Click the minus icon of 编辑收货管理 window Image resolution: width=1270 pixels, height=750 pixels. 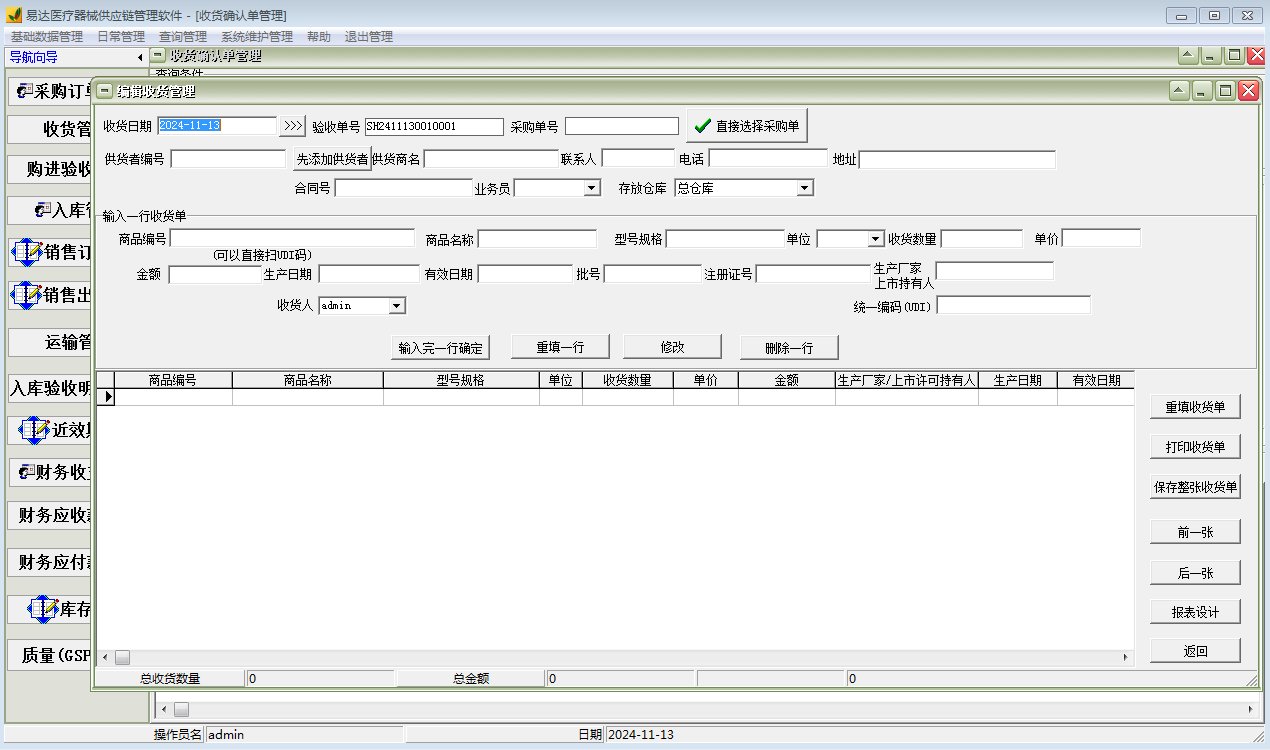104,91
